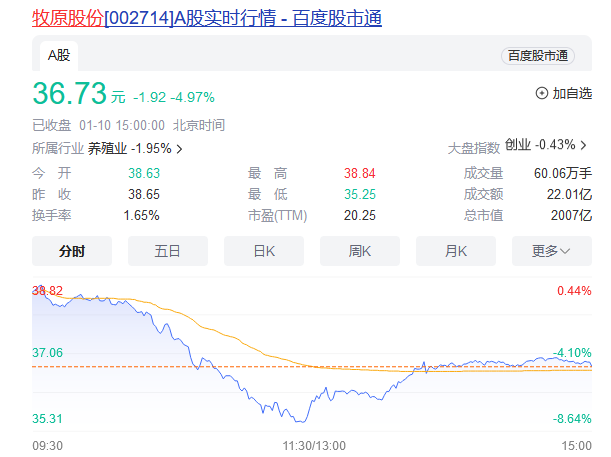Click the 所属行业 label
This screenshot has height=457, width=611.
pyautogui.click(x=58, y=148)
